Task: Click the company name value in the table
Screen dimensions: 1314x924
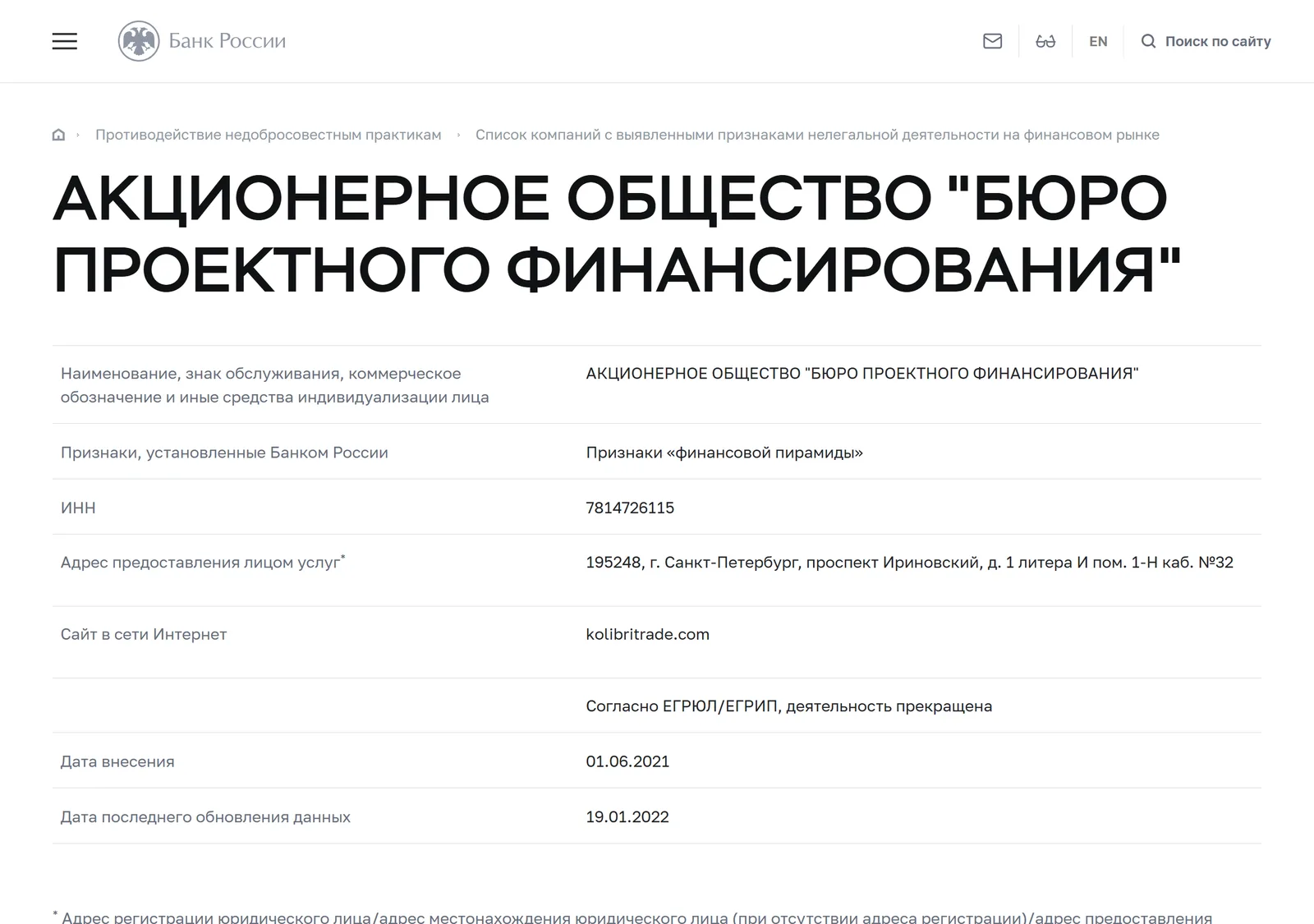Action: (x=862, y=374)
